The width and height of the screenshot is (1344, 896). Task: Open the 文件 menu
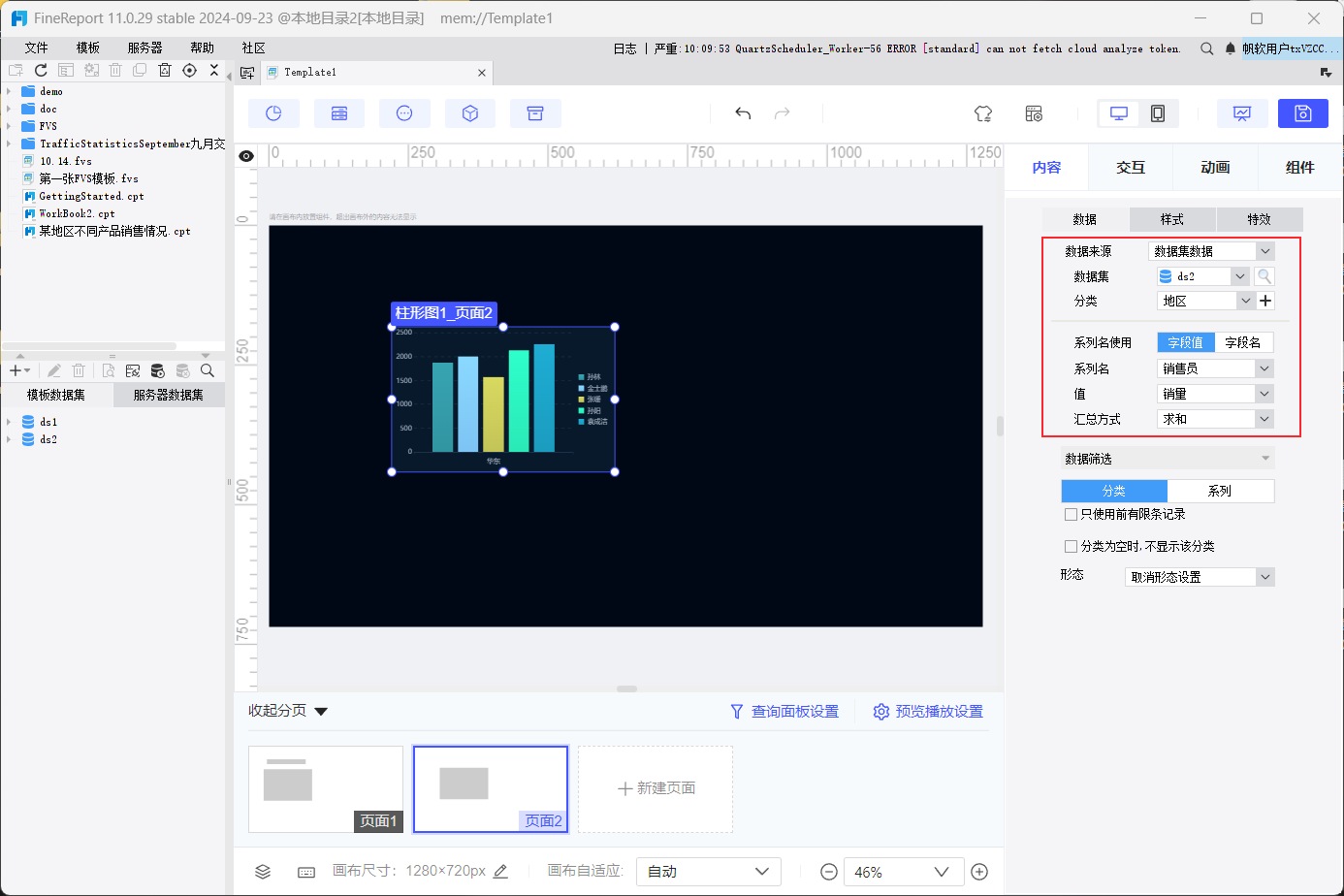(37, 48)
